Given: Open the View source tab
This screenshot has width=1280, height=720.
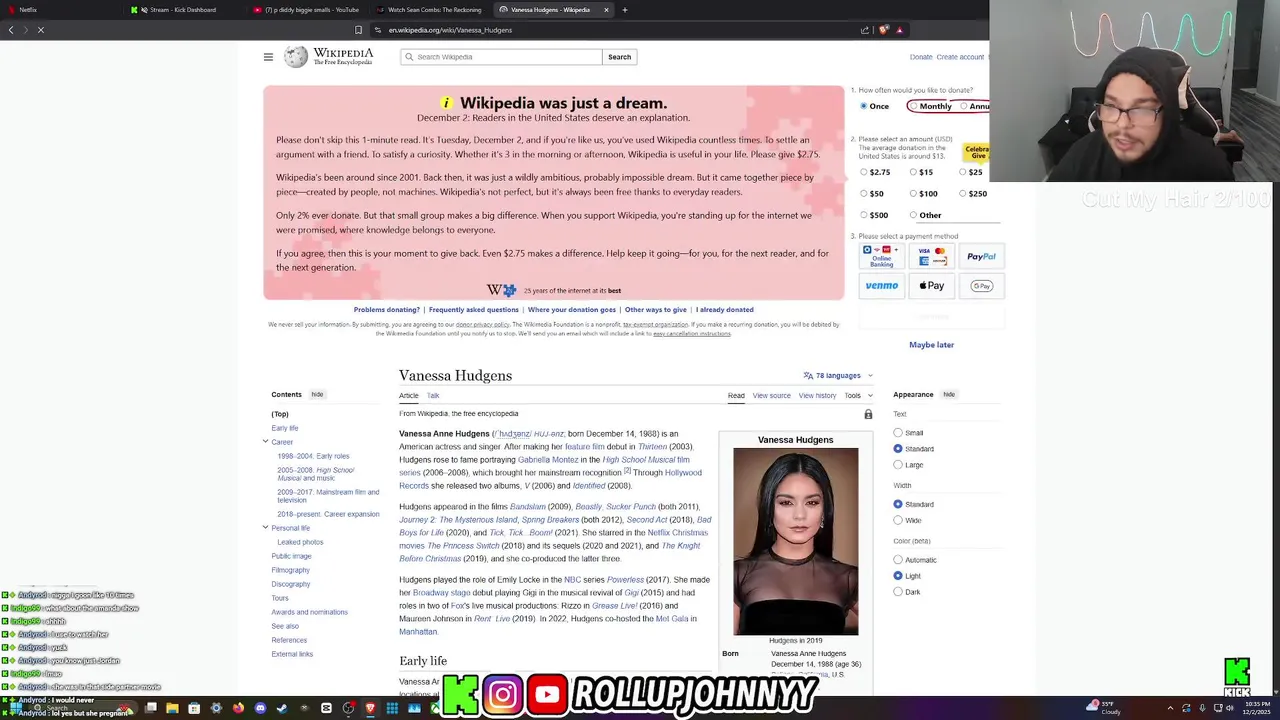Looking at the screenshot, I should click(771, 396).
